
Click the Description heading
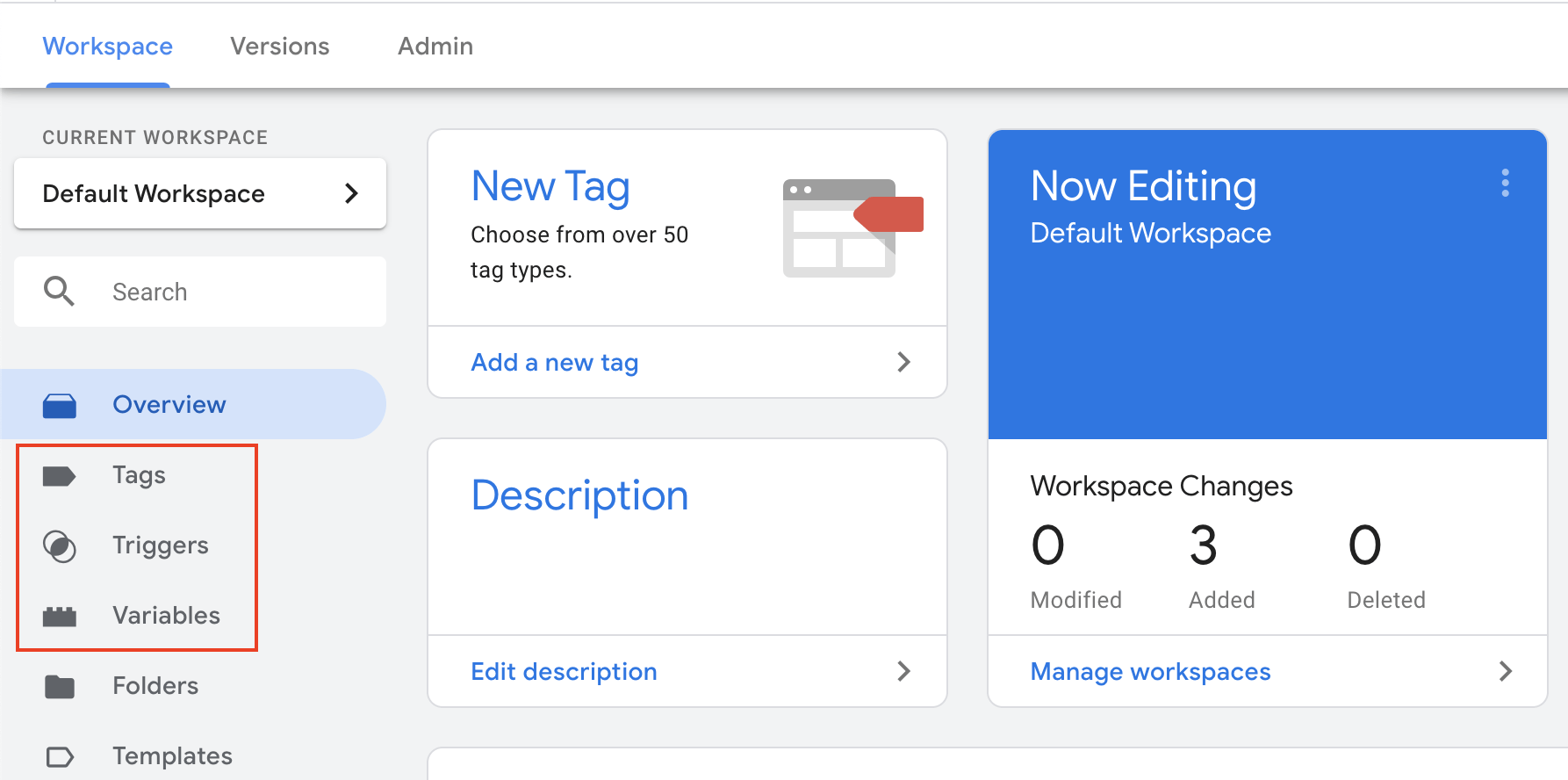(x=579, y=495)
